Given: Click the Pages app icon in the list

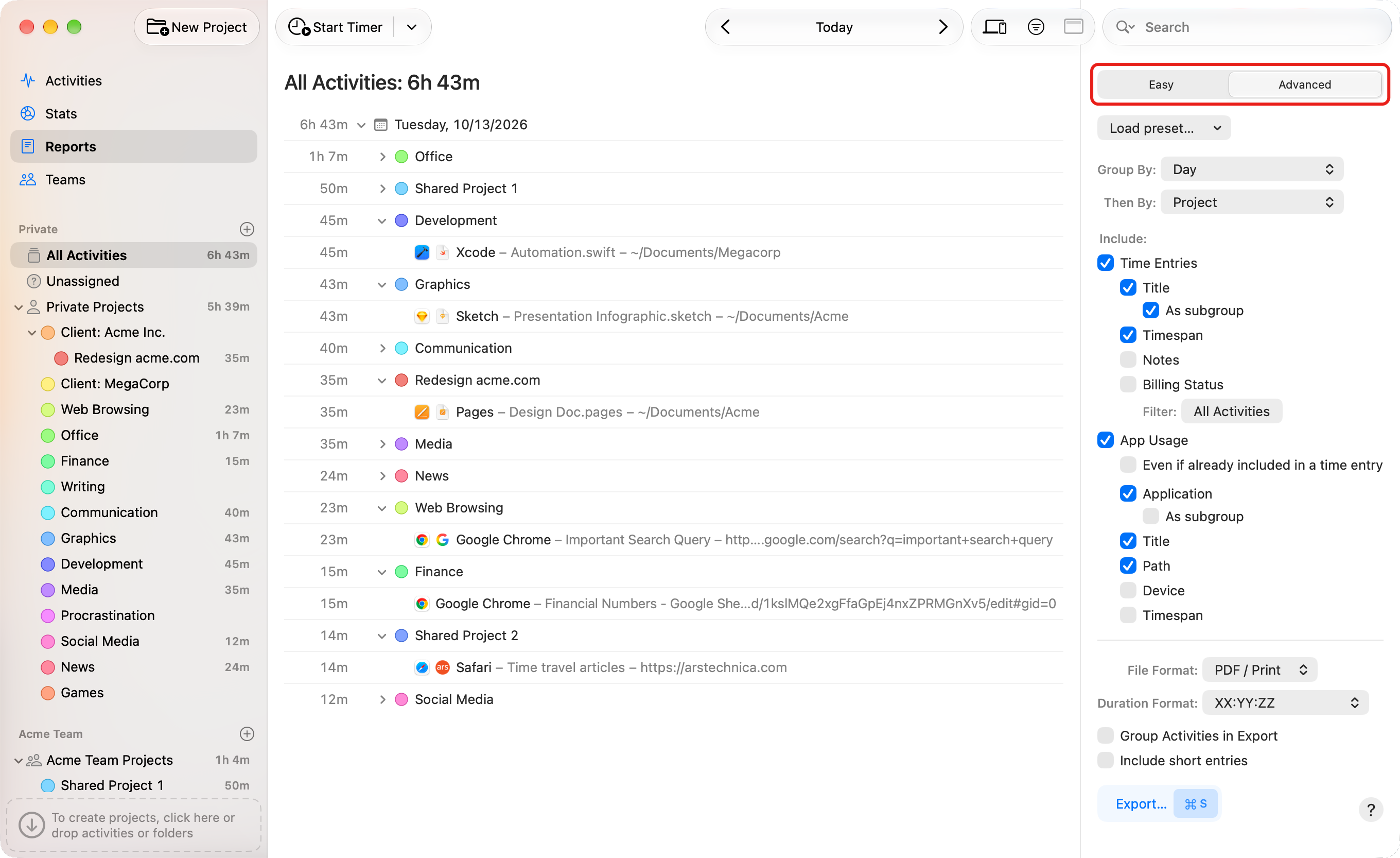Looking at the screenshot, I should tap(422, 411).
